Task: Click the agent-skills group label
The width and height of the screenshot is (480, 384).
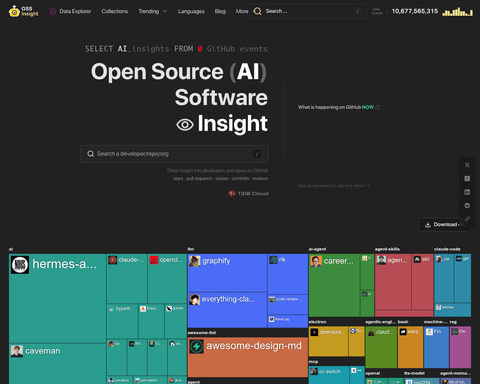Action: 387,249
